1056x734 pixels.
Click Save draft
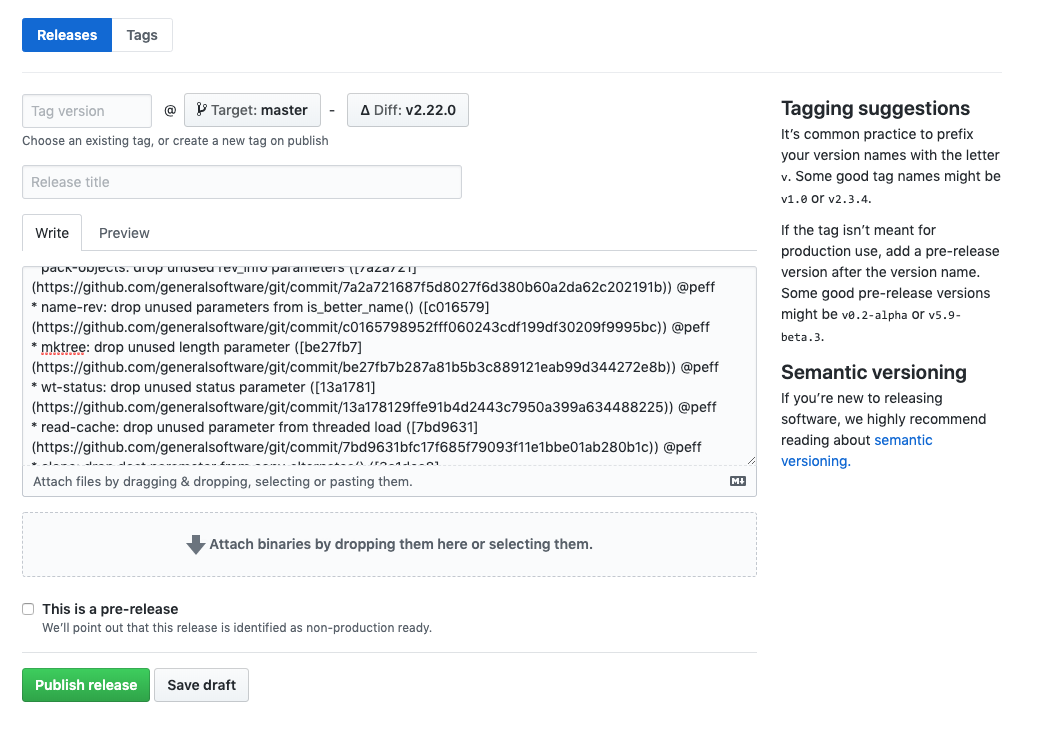(201, 685)
